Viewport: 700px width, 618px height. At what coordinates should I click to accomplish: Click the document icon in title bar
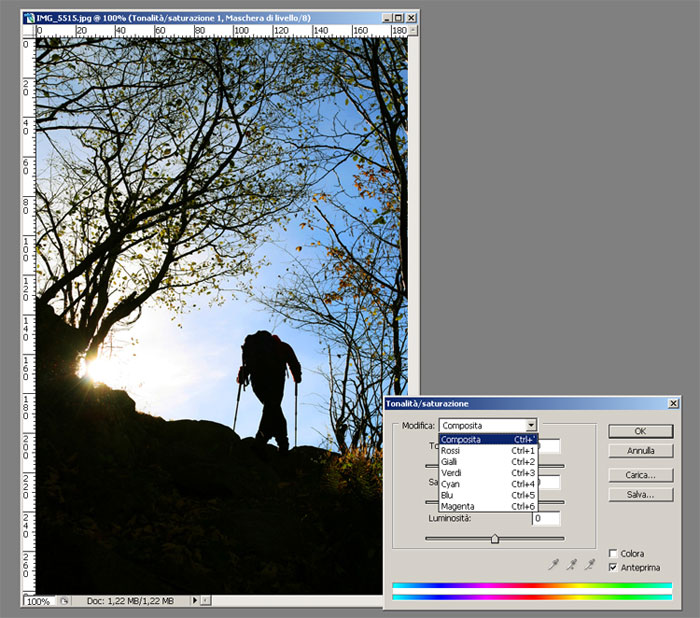30,17
